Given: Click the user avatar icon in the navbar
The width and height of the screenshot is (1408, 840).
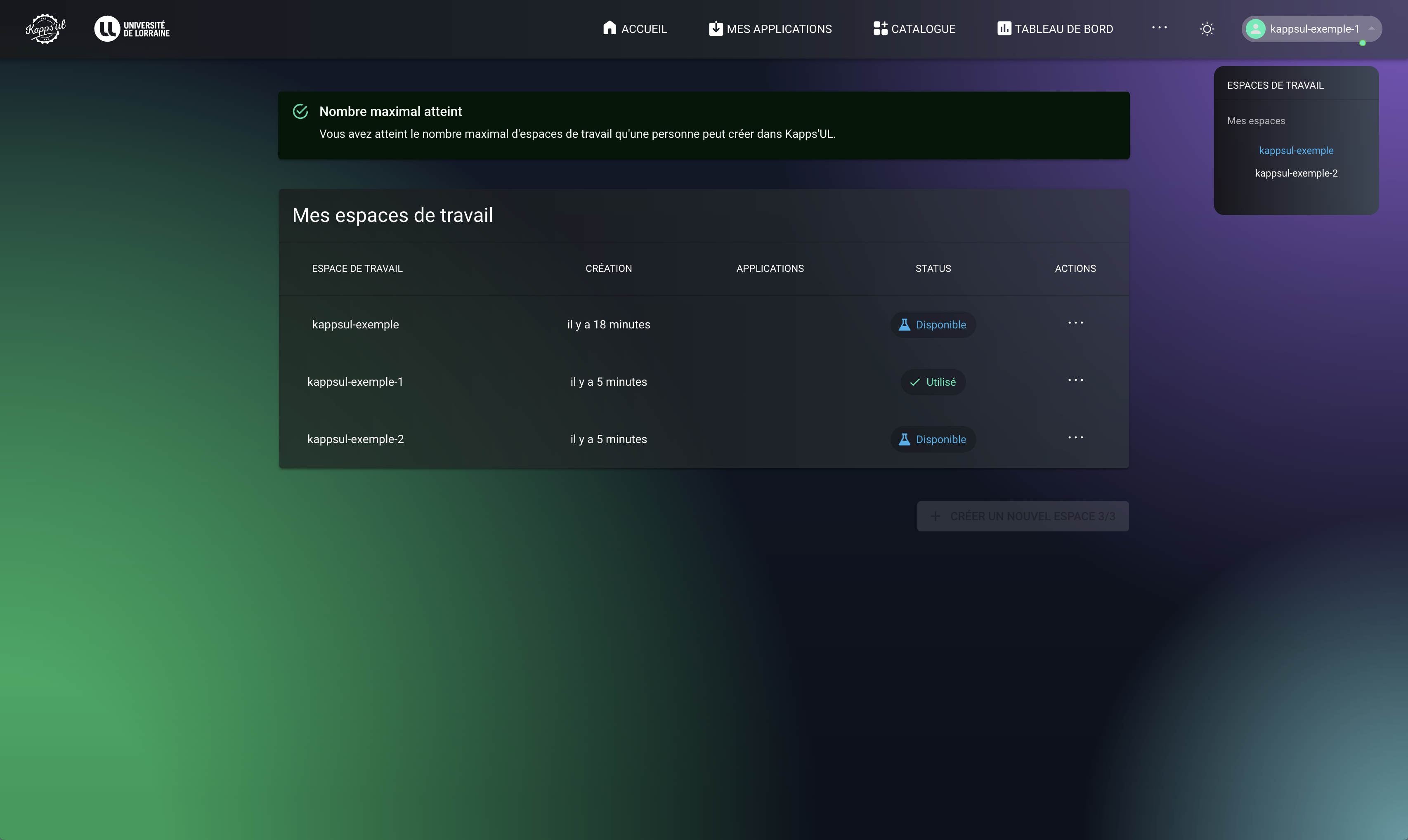Looking at the screenshot, I should (x=1255, y=29).
